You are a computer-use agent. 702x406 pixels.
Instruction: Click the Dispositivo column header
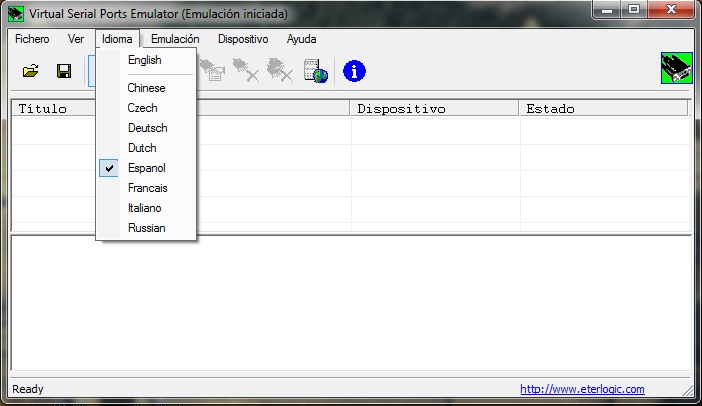pos(434,108)
